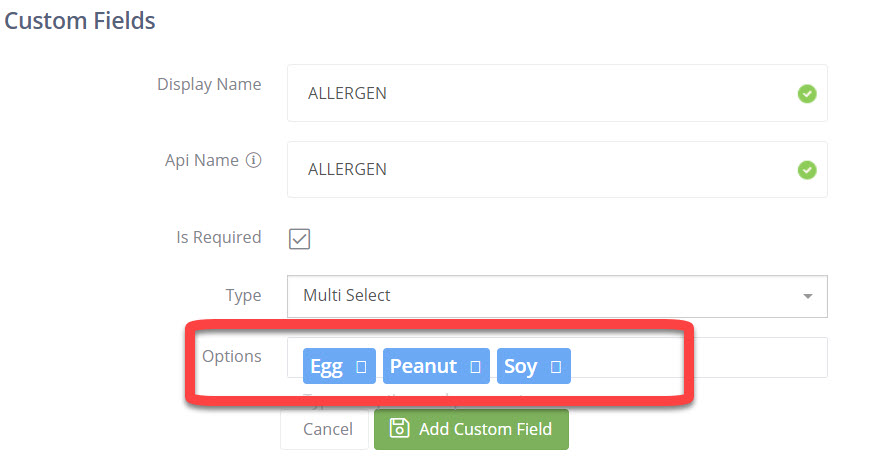Click the save icon on Add Custom Field

[399, 429]
